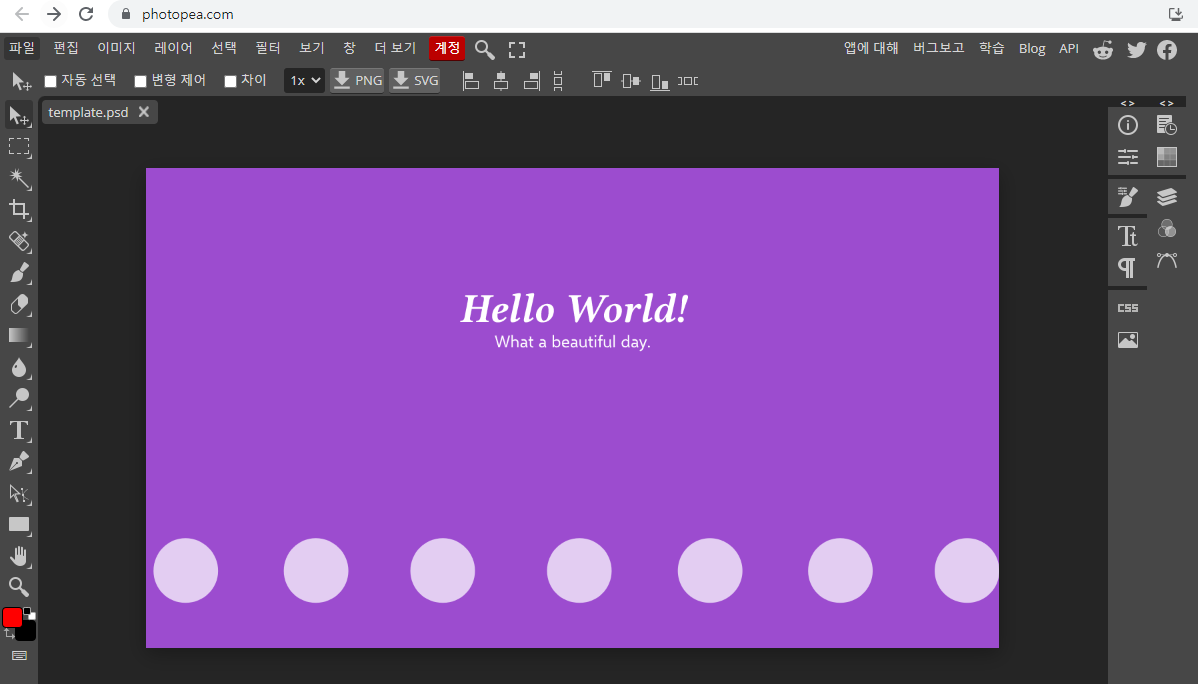Open the 1x scale dropdown
1198x684 pixels.
tap(304, 80)
